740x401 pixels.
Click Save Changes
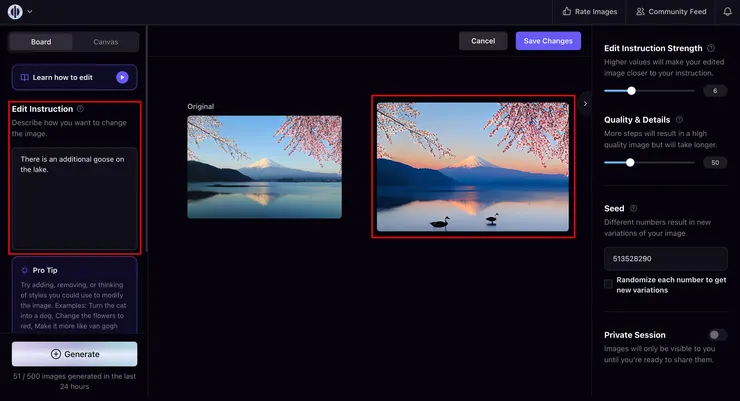point(548,41)
